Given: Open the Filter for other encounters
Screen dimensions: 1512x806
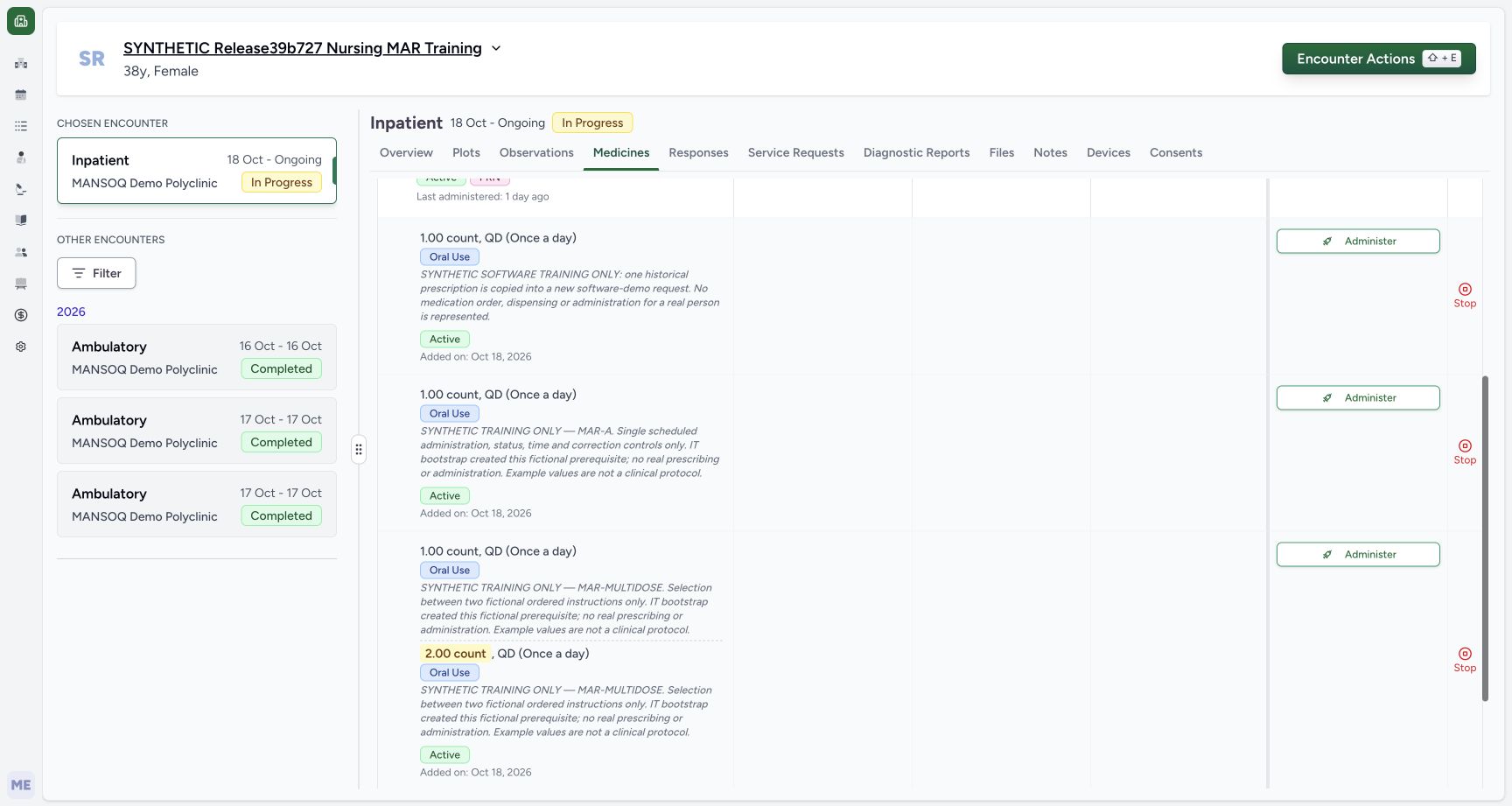Looking at the screenshot, I should (x=96, y=273).
